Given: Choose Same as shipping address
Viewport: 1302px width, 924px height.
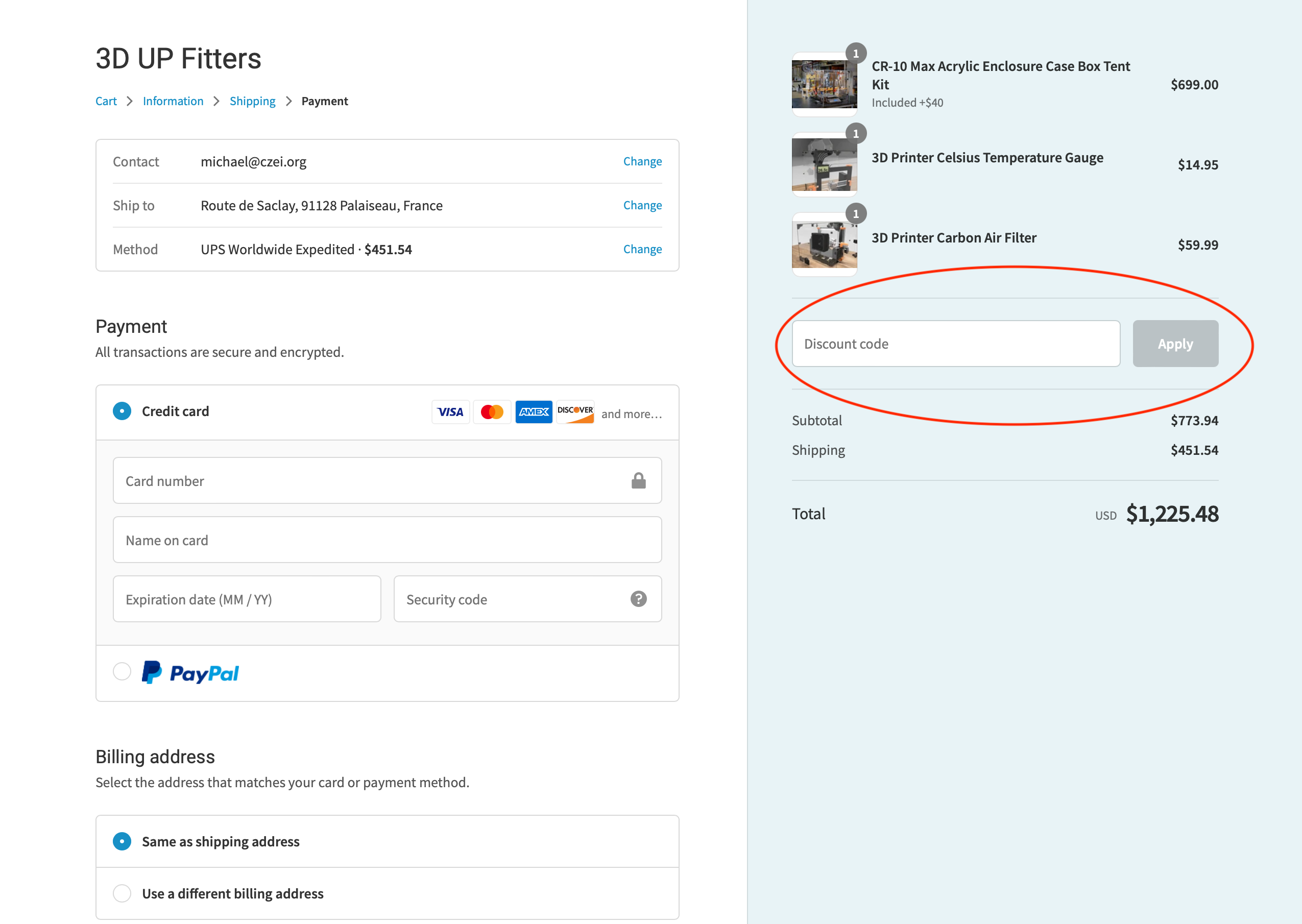Looking at the screenshot, I should pos(122,841).
